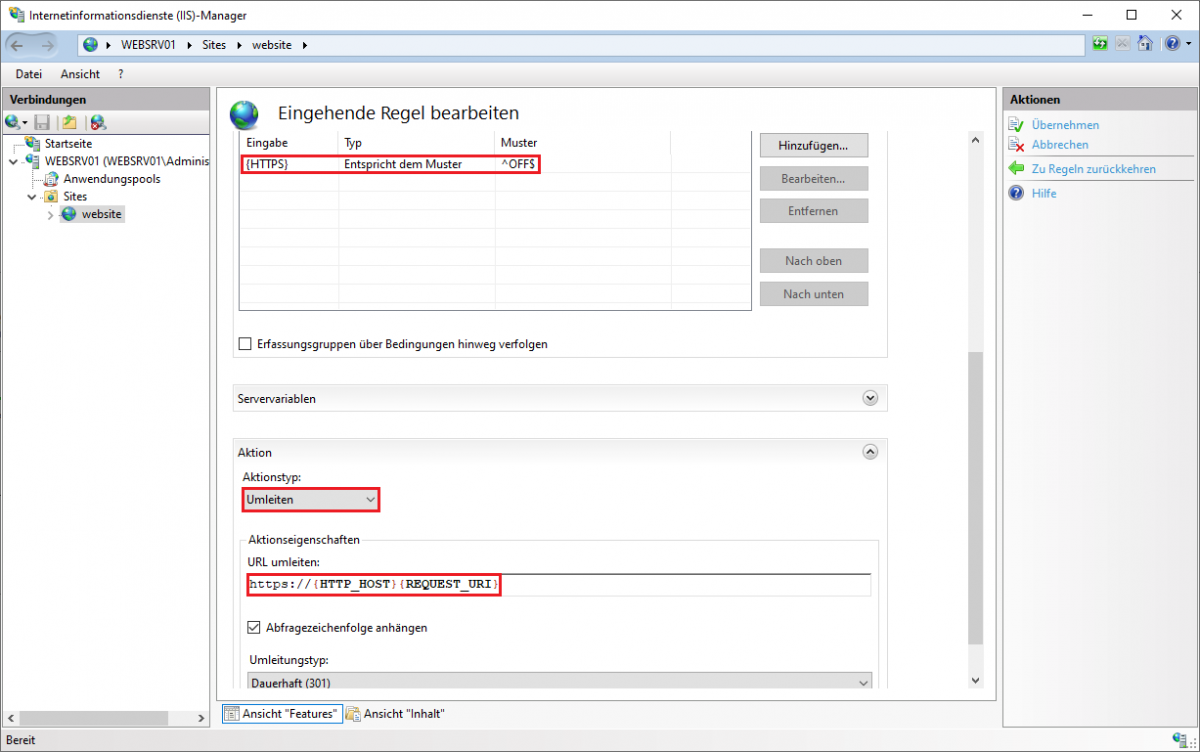Click WEBSRV01 in the breadcrumb

click(149, 45)
